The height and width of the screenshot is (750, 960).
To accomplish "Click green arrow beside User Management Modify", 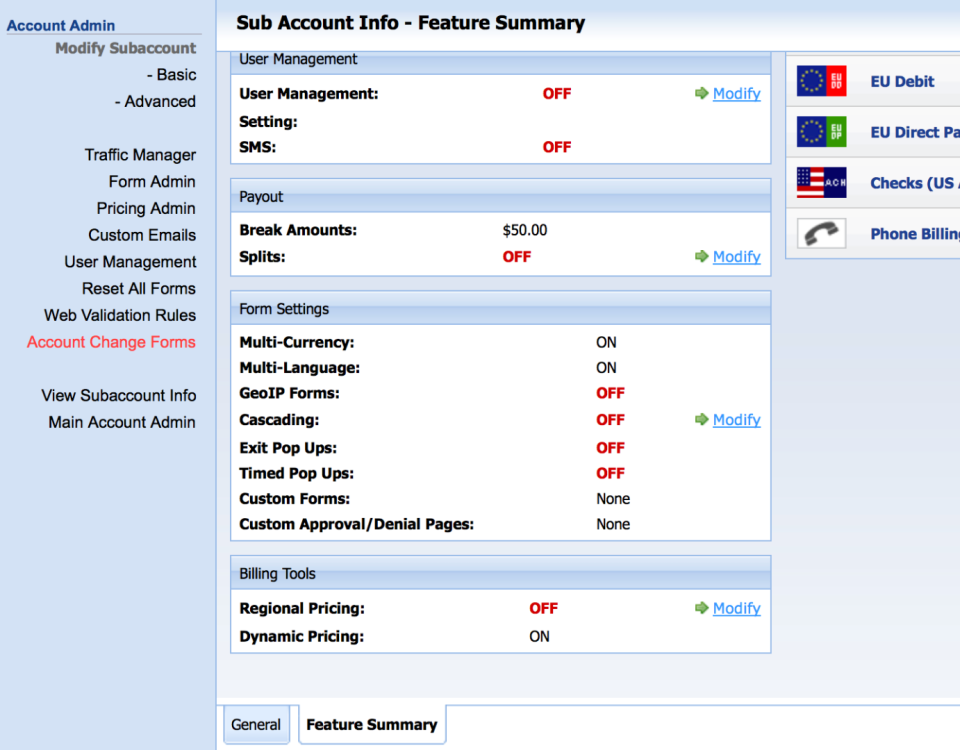I will [700, 93].
